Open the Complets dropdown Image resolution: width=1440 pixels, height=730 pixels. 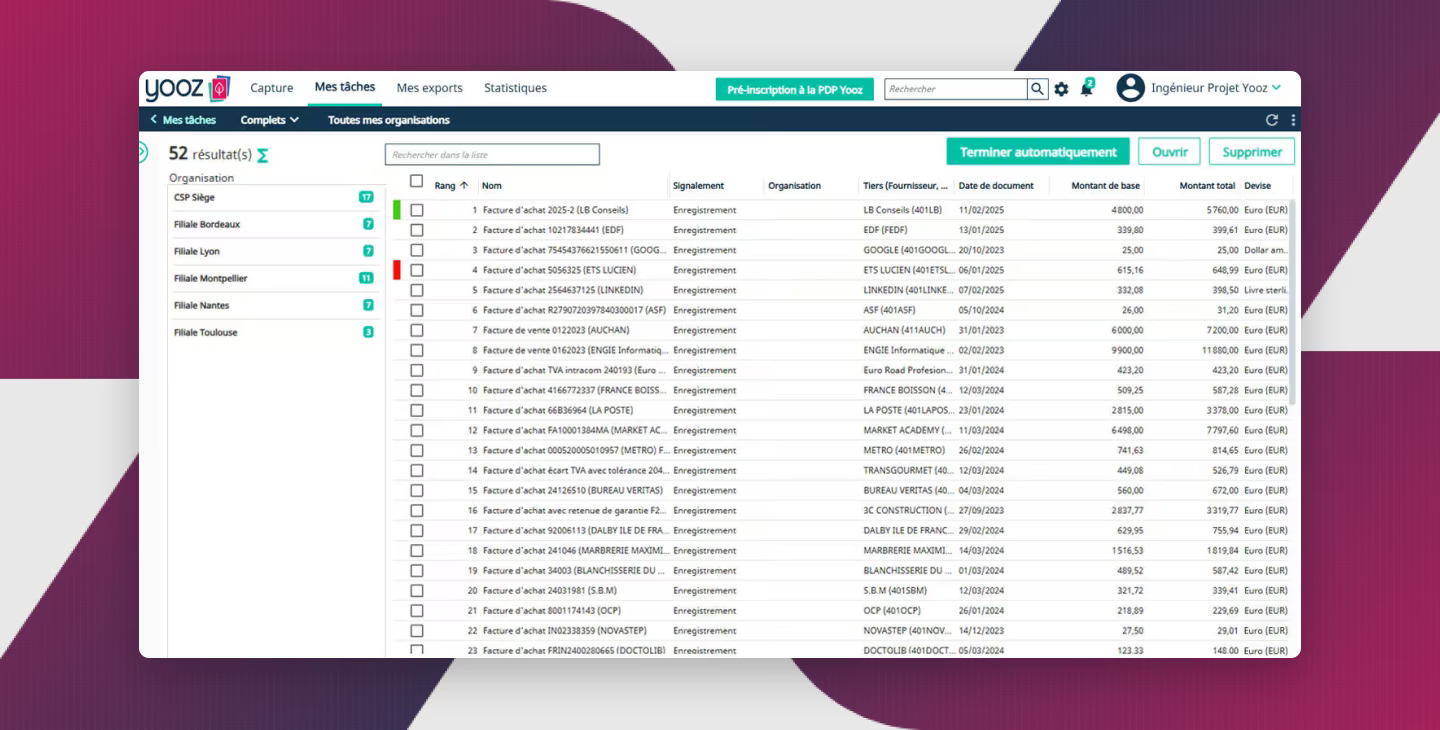(270, 120)
